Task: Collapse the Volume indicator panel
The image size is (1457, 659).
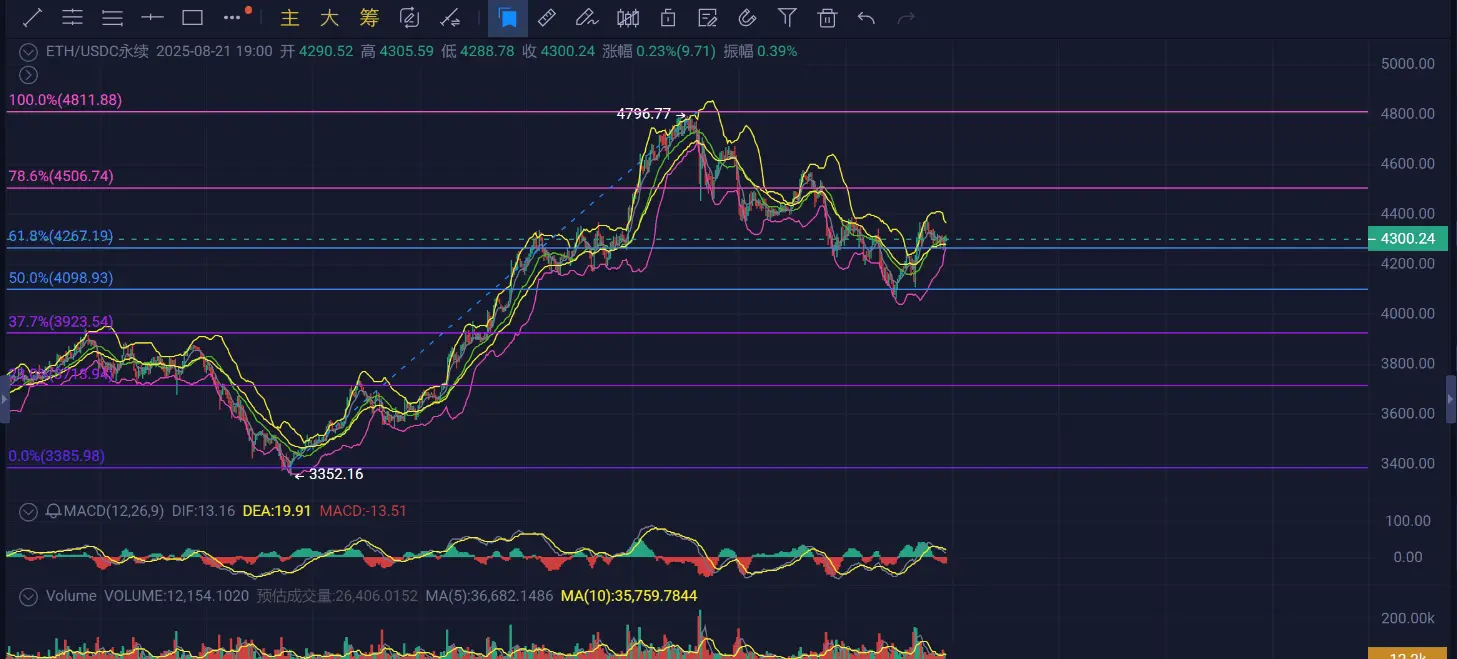Action: tap(29, 596)
